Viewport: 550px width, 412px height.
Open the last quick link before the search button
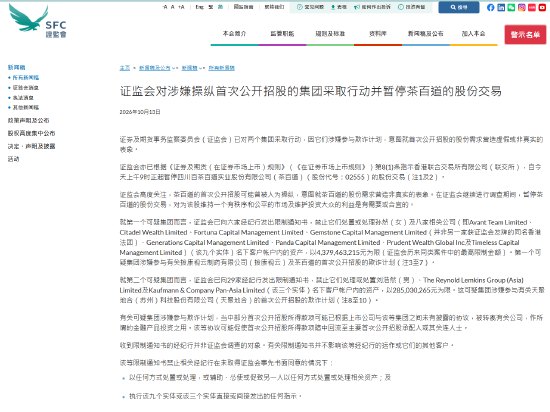tap(411, 7)
